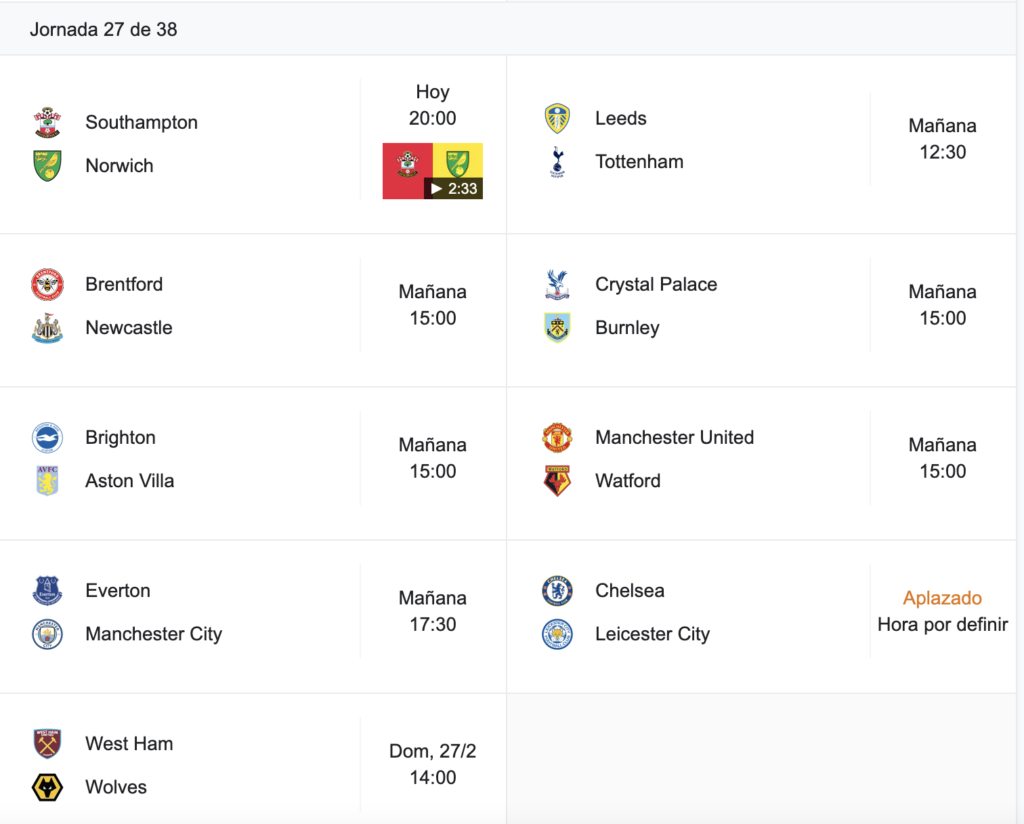Select the Burnley team name

(627, 327)
